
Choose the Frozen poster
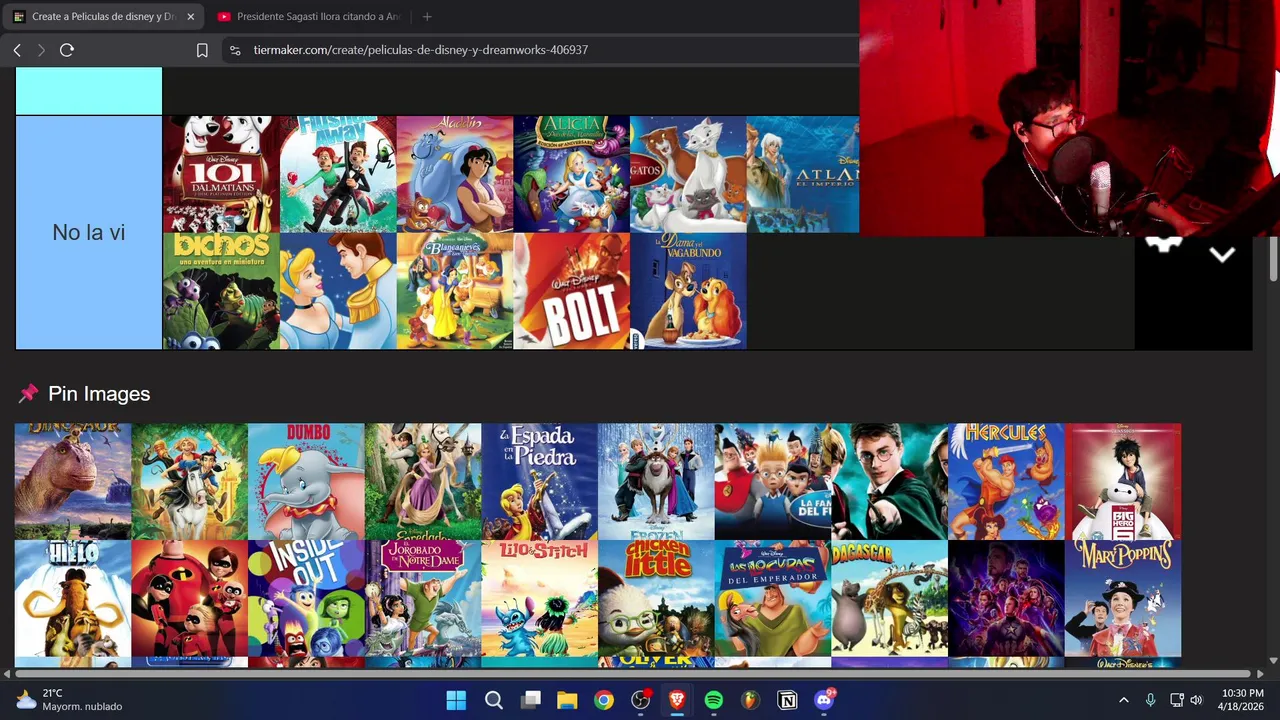click(x=656, y=481)
